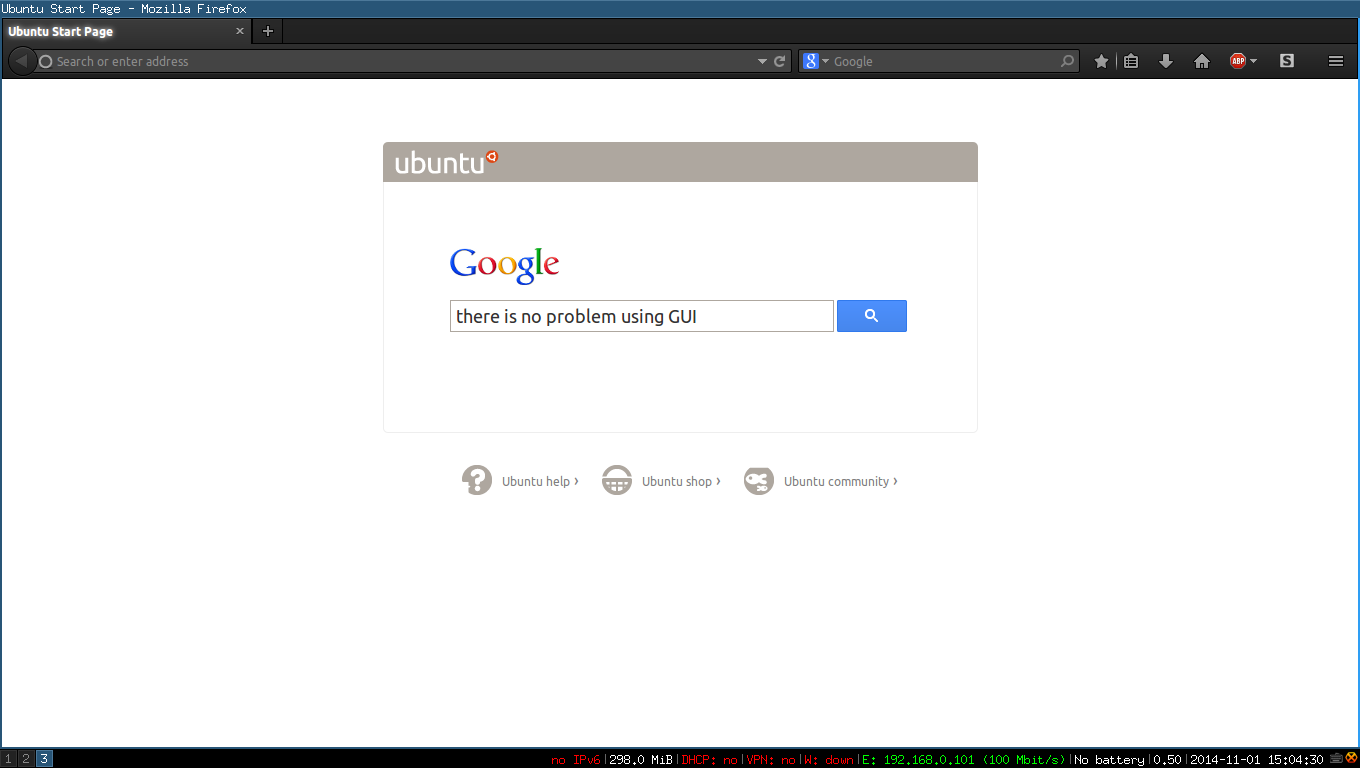Click the 0.50 load status

pos(1167,760)
